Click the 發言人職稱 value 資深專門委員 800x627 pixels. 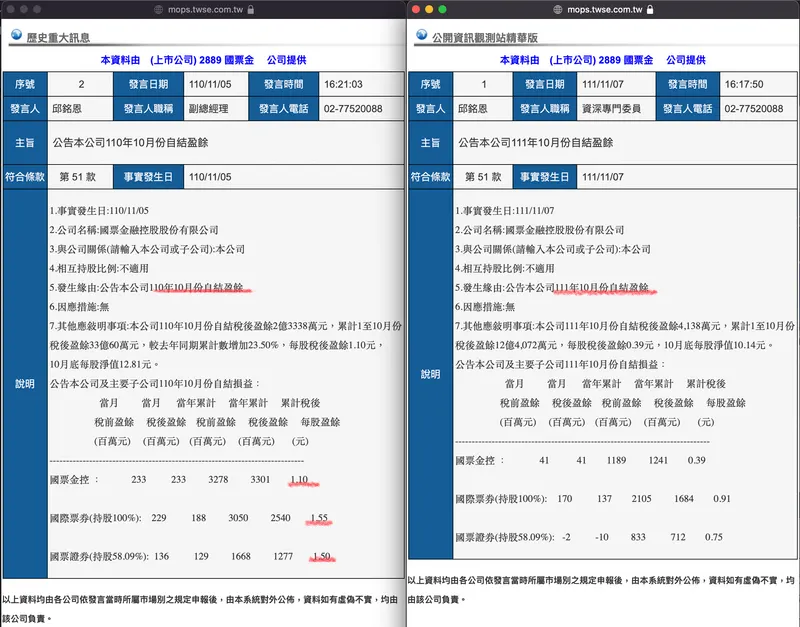(611, 109)
